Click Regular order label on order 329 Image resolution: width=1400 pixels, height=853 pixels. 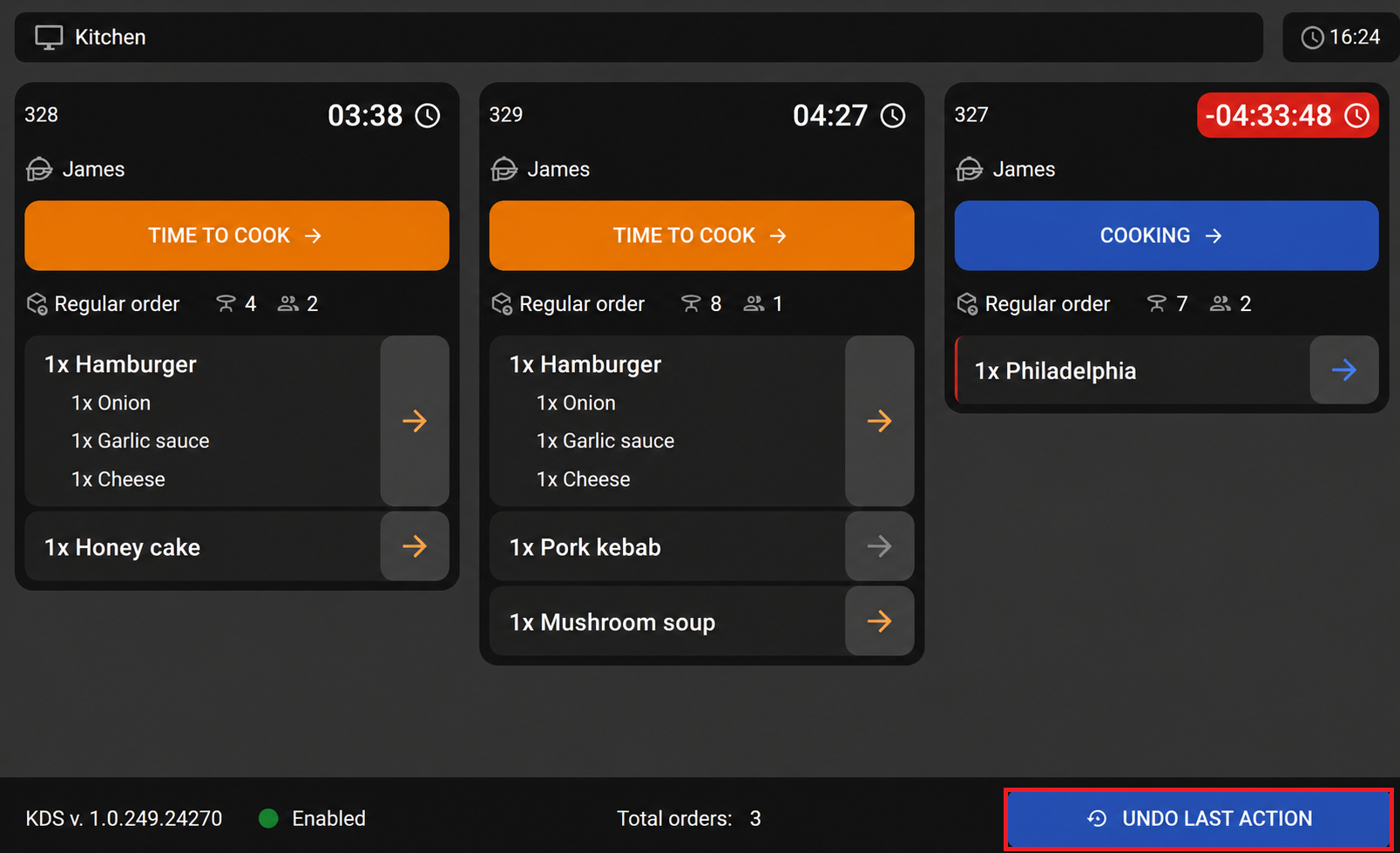point(582,303)
